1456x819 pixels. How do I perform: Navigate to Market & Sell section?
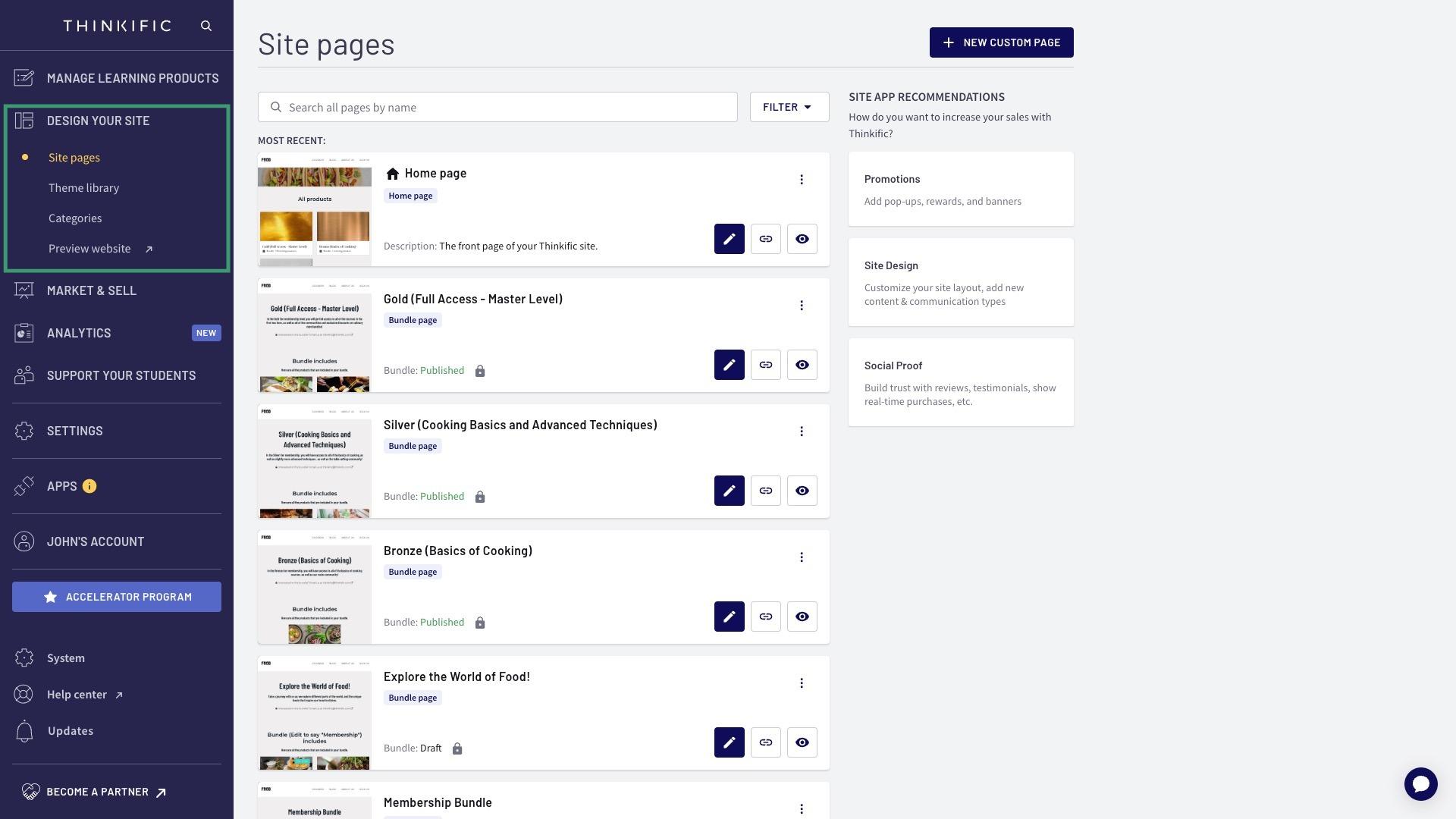click(91, 290)
